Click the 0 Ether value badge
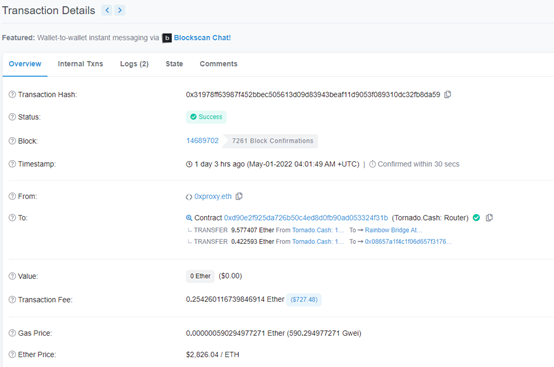 [200, 276]
